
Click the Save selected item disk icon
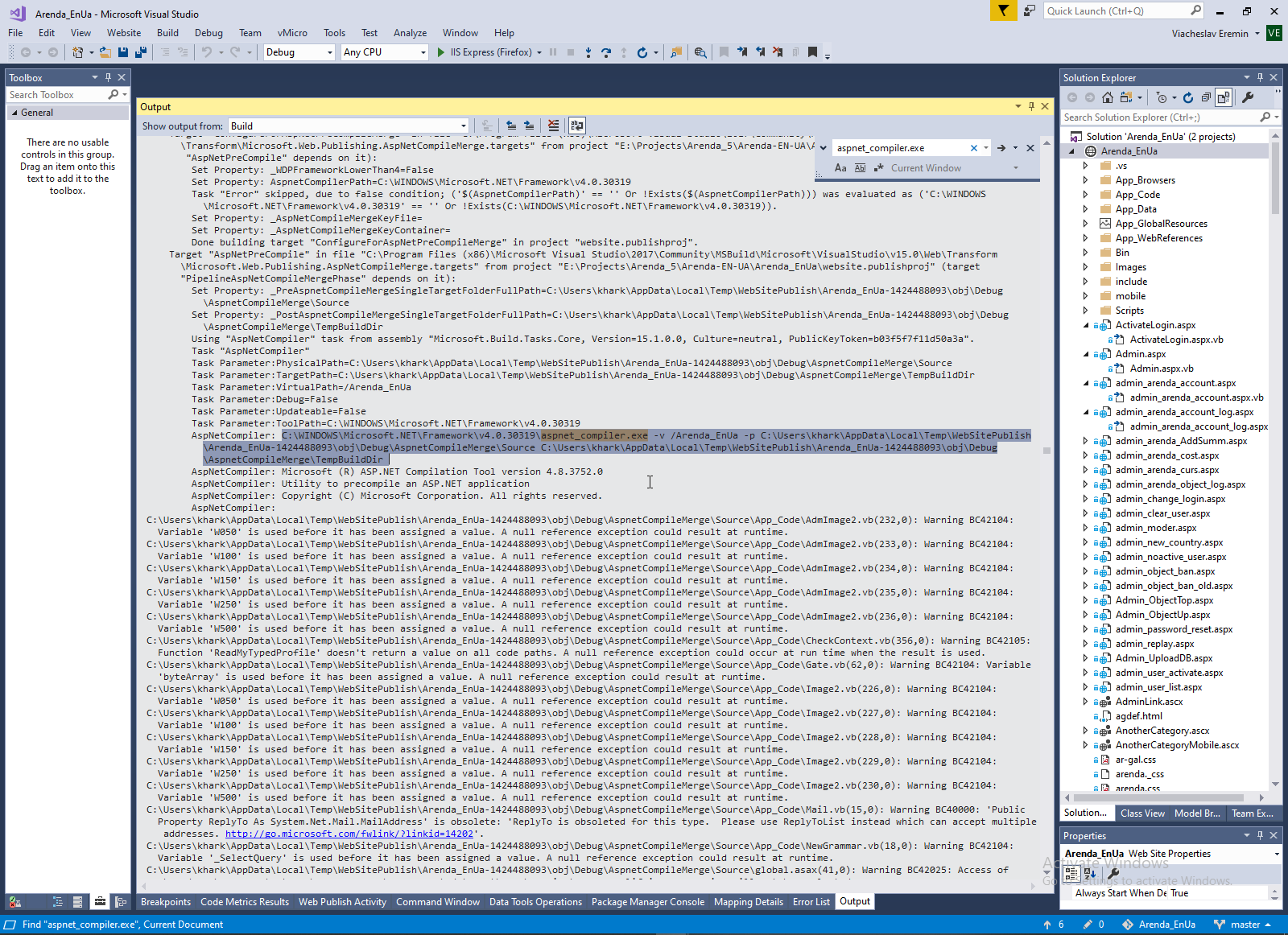pyautogui.click(x=123, y=52)
